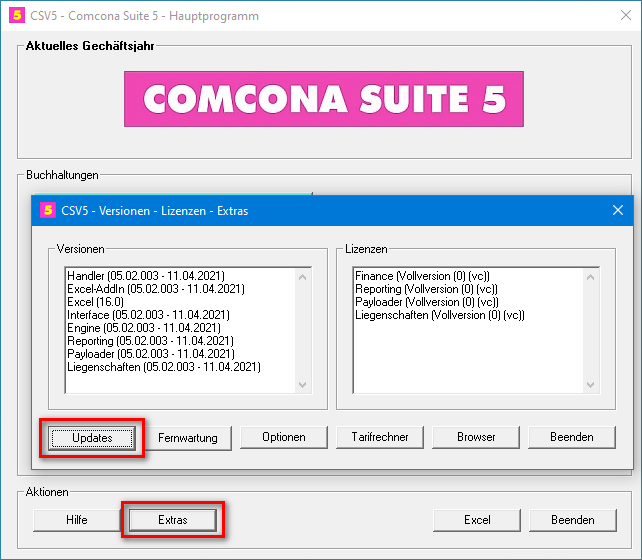642x560 pixels.
Task: Close the Hauptprogramm main window
Action: 626,16
